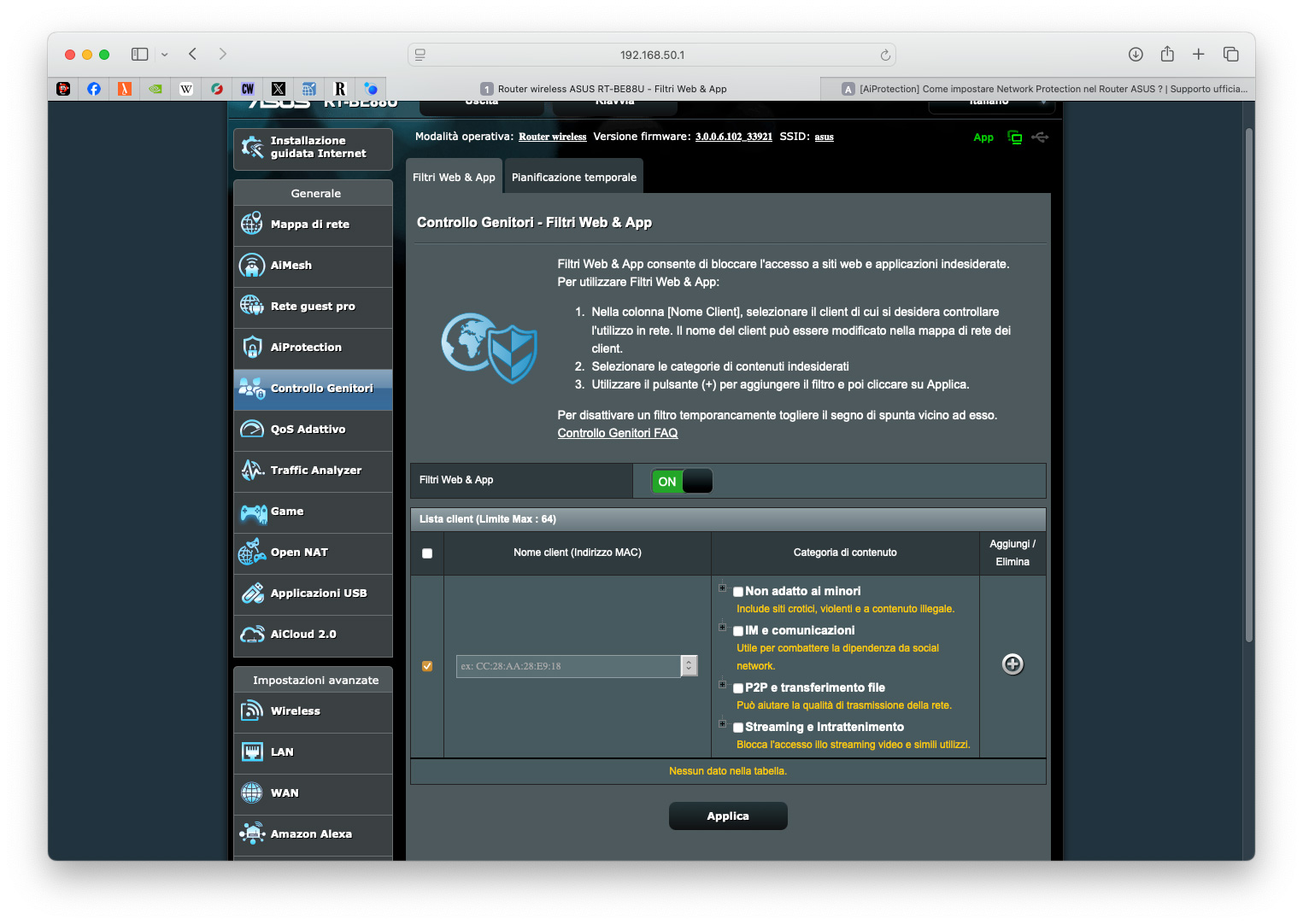The height and width of the screenshot is (924, 1303).
Task: Go to Rete guest pro
Action: (x=313, y=307)
